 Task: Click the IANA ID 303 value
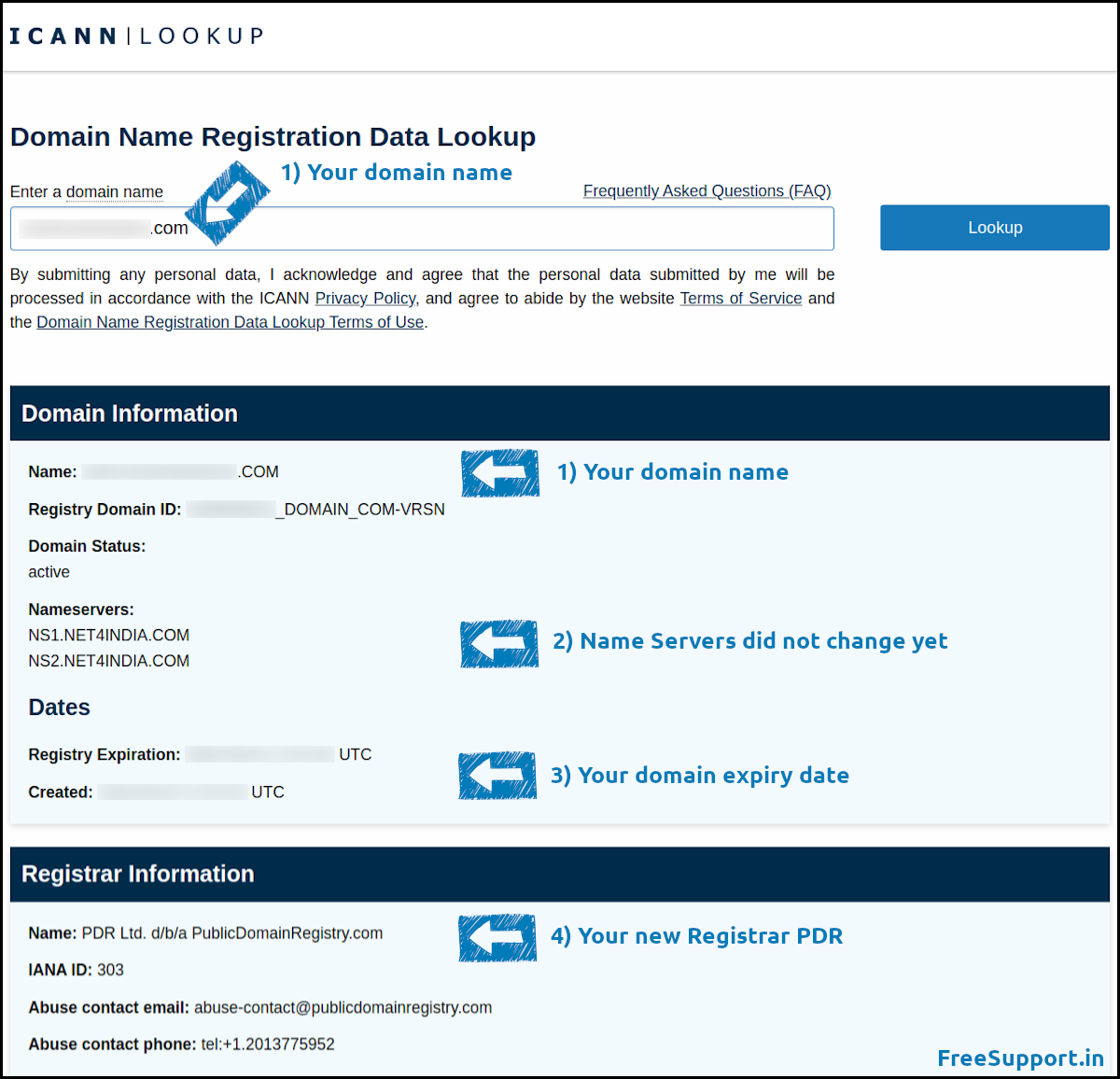coord(110,970)
